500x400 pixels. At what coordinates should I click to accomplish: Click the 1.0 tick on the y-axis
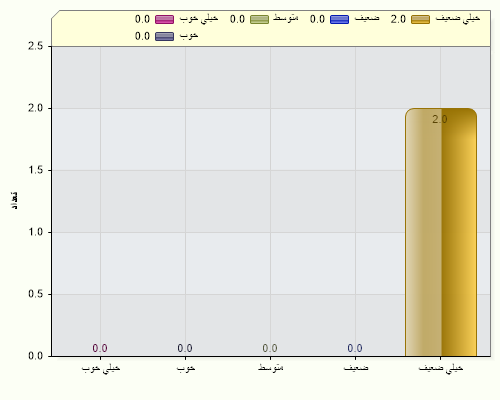click(36, 232)
